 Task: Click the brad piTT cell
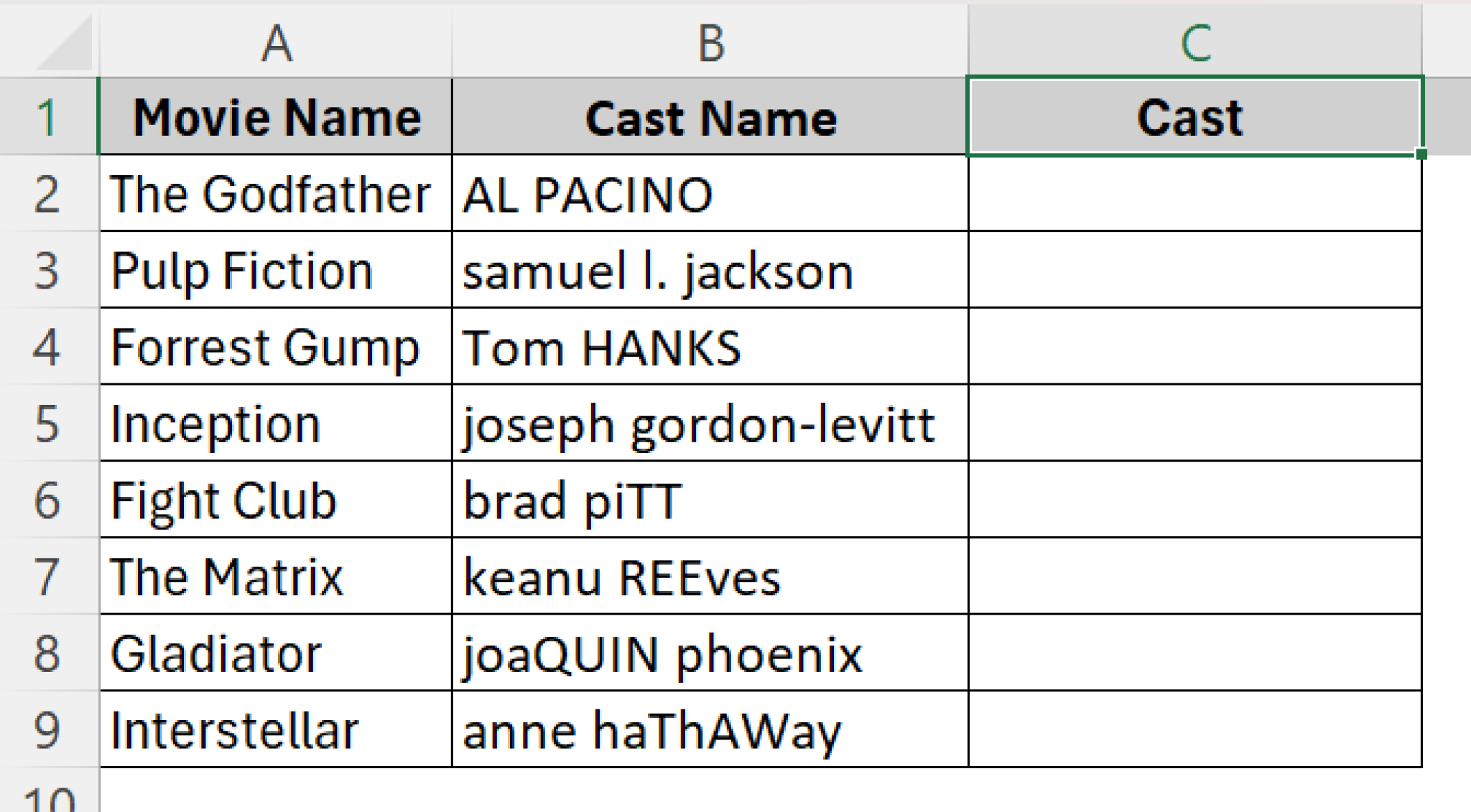(x=711, y=500)
